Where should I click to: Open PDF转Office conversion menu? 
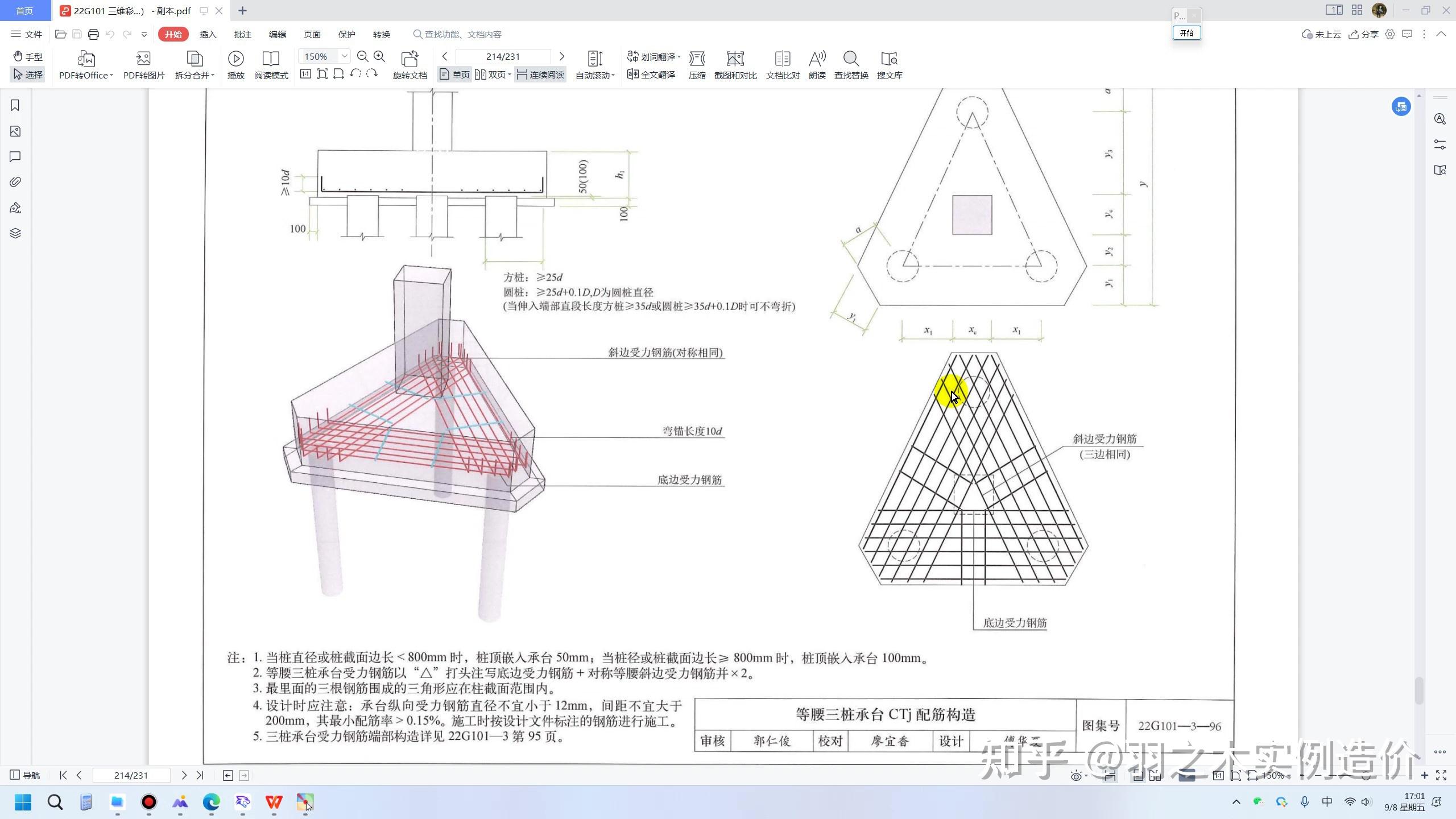click(x=86, y=65)
